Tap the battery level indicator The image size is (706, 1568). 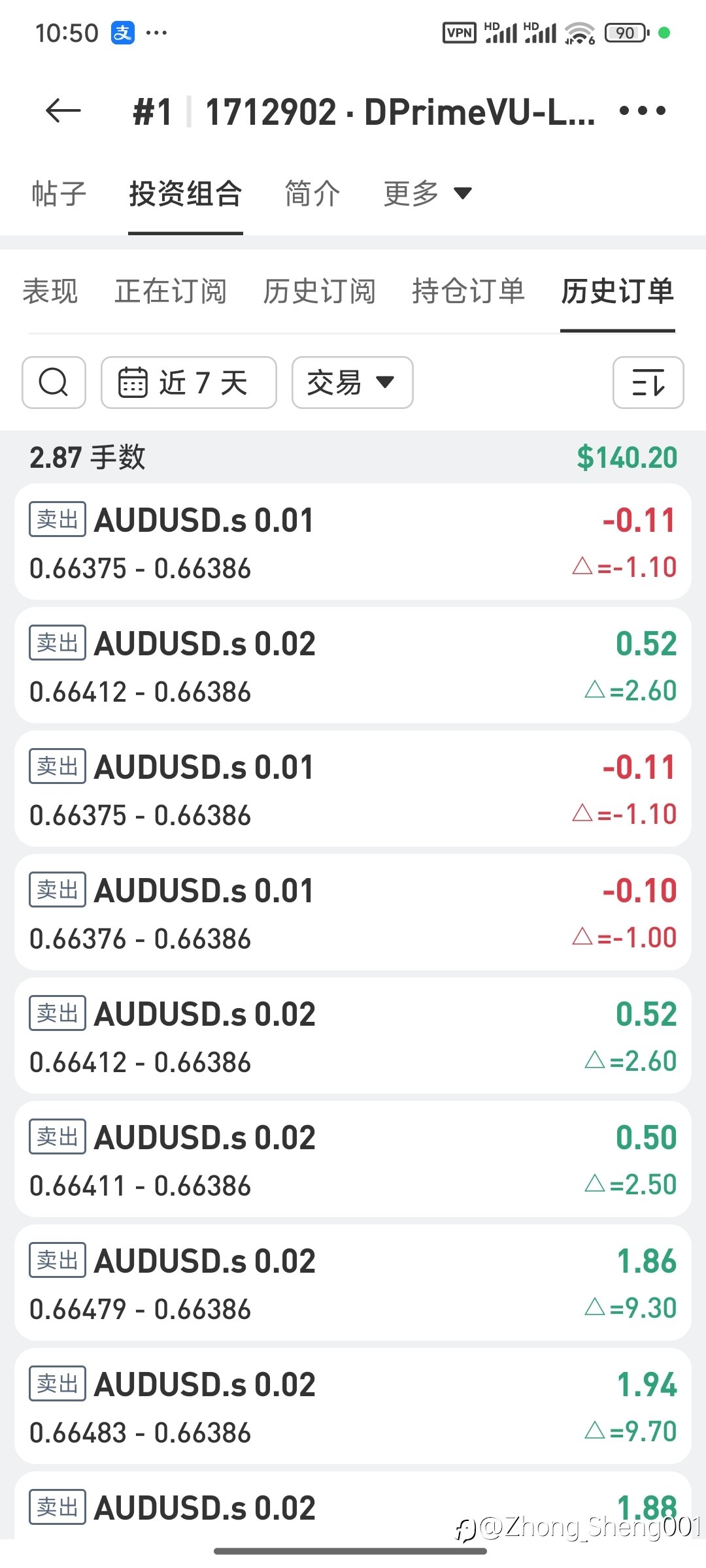(x=626, y=33)
